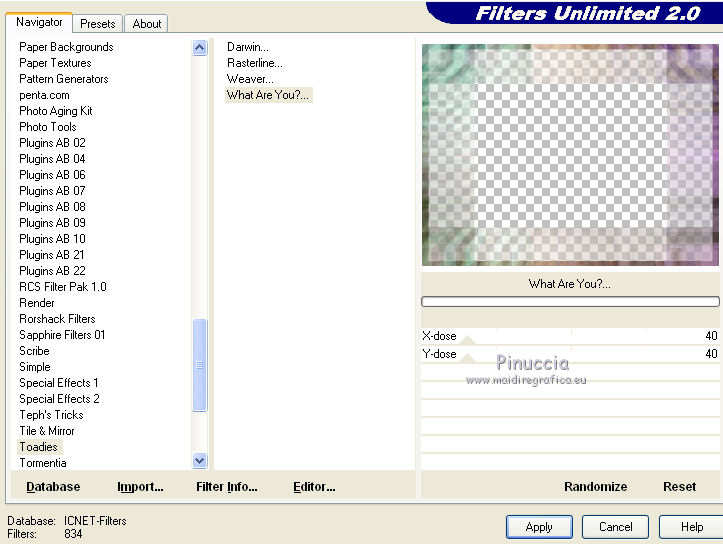The width and height of the screenshot is (723, 544).
Task: Select Paper Textures category
Action: click(x=55, y=63)
